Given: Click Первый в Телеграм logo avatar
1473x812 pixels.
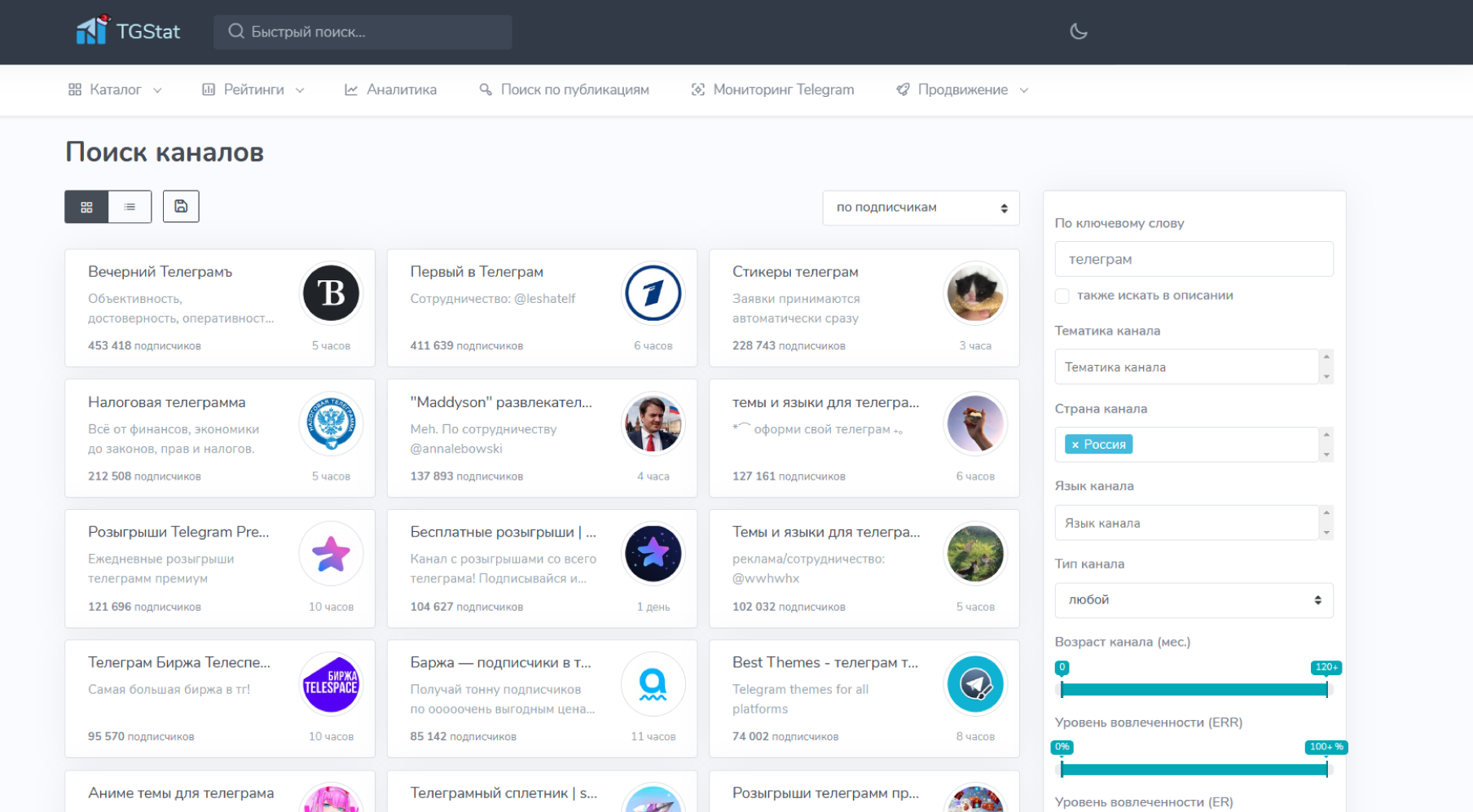Looking at the screenshot, I should (x=653, y=293).
